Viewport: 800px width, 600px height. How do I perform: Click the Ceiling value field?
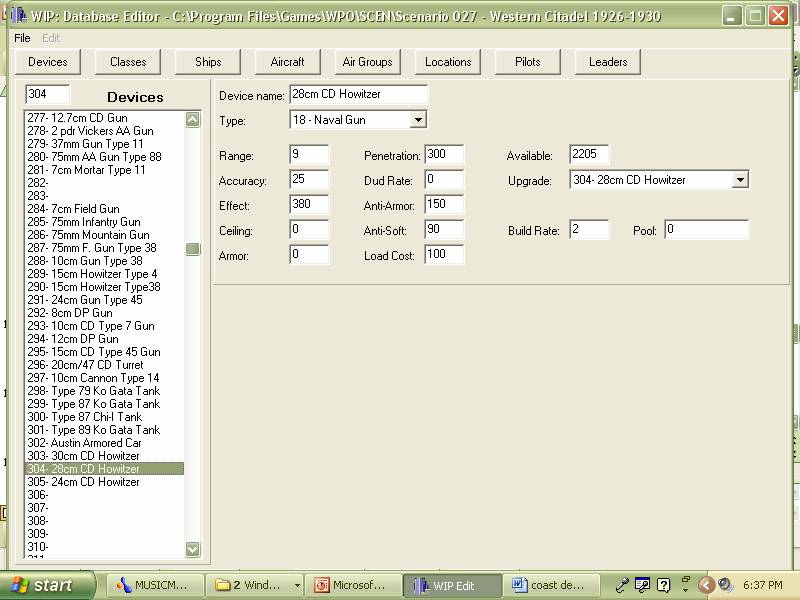click(x=309, y=229)
